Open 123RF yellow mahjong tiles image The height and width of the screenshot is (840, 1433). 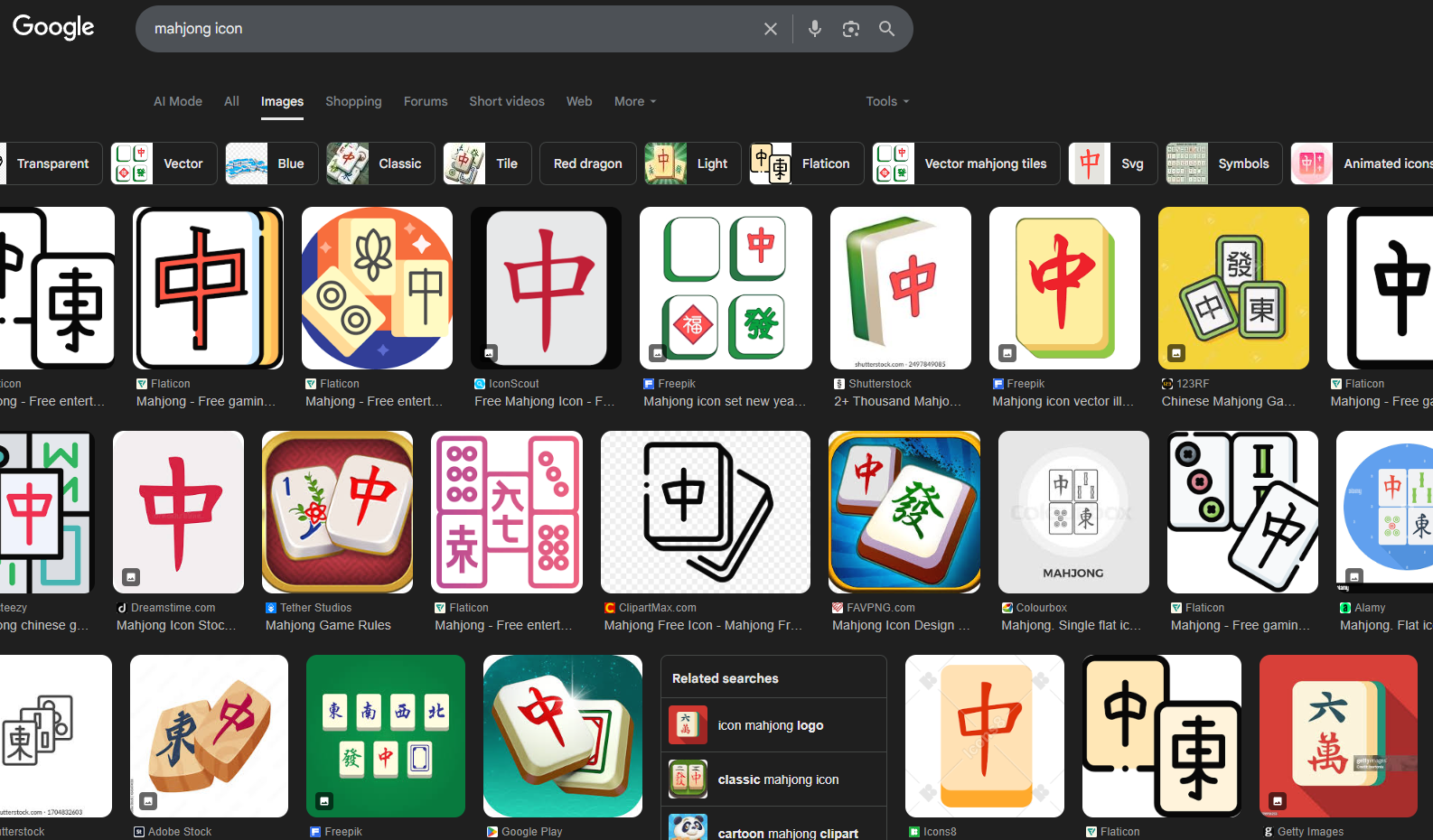1233,288
